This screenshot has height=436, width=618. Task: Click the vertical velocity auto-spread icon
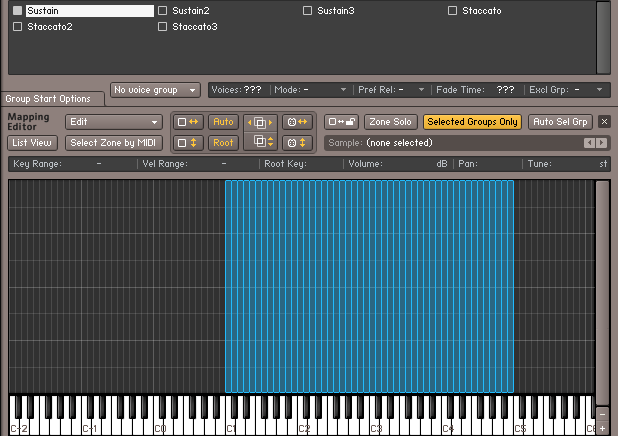point(187,143)
